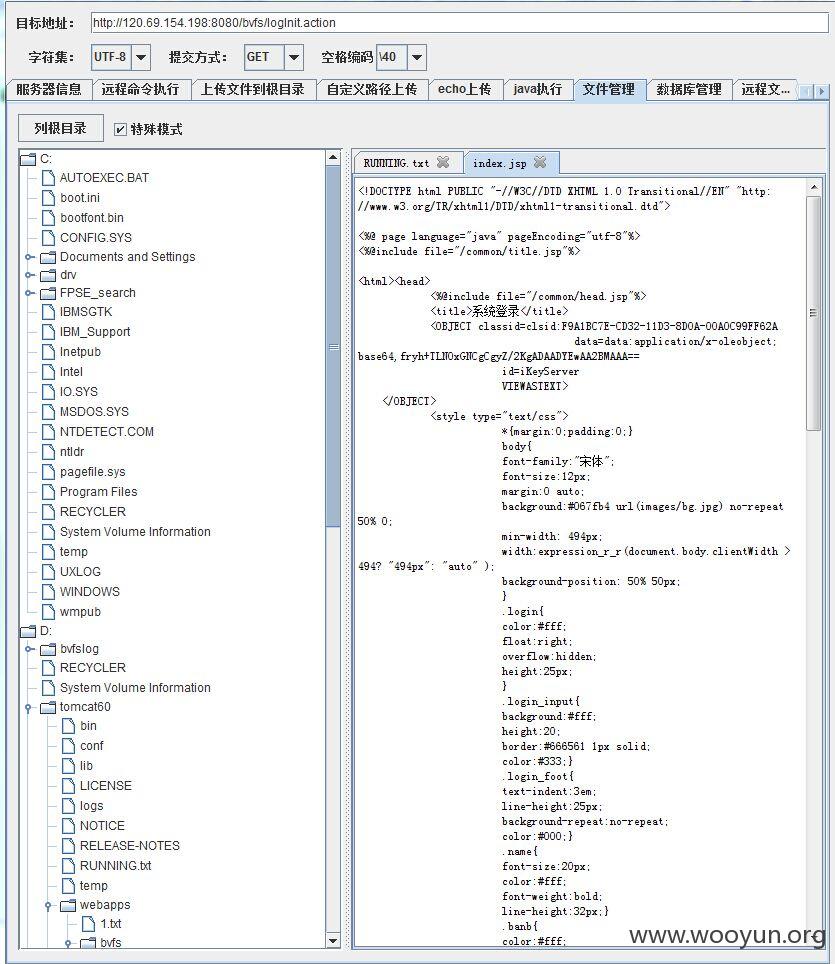Click the pagefile.sys file icon
This screenshot has width=835, height=964.
tap(48, 472)
